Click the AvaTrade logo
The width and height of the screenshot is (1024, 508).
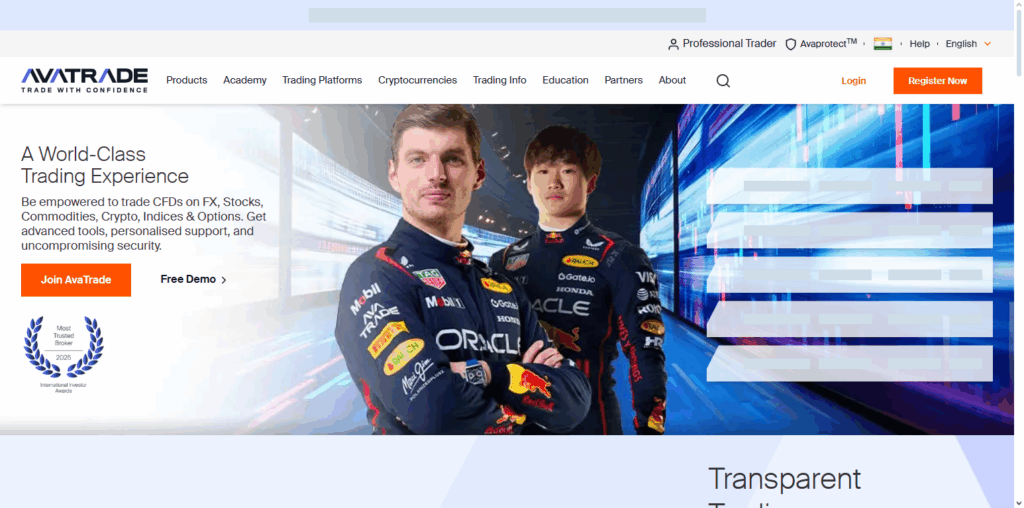(85, 80)
